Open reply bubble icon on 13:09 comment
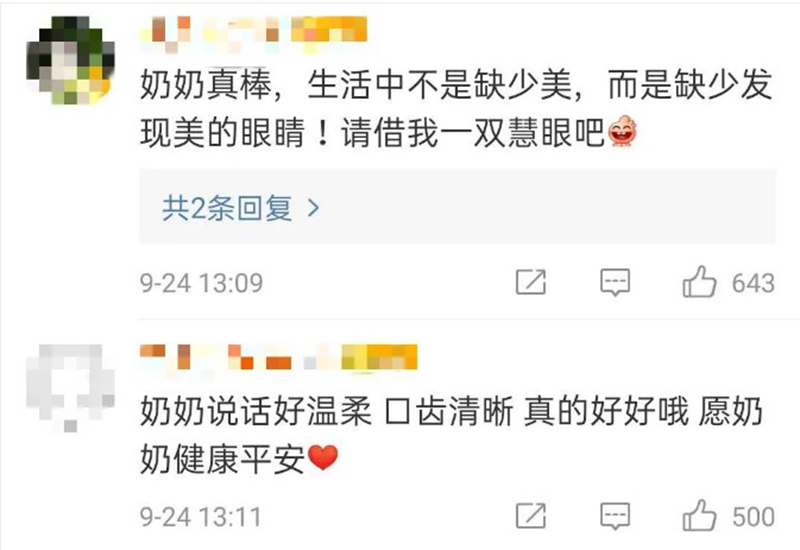The width and height of the screenshot is (800, 550). coord(615,283)
